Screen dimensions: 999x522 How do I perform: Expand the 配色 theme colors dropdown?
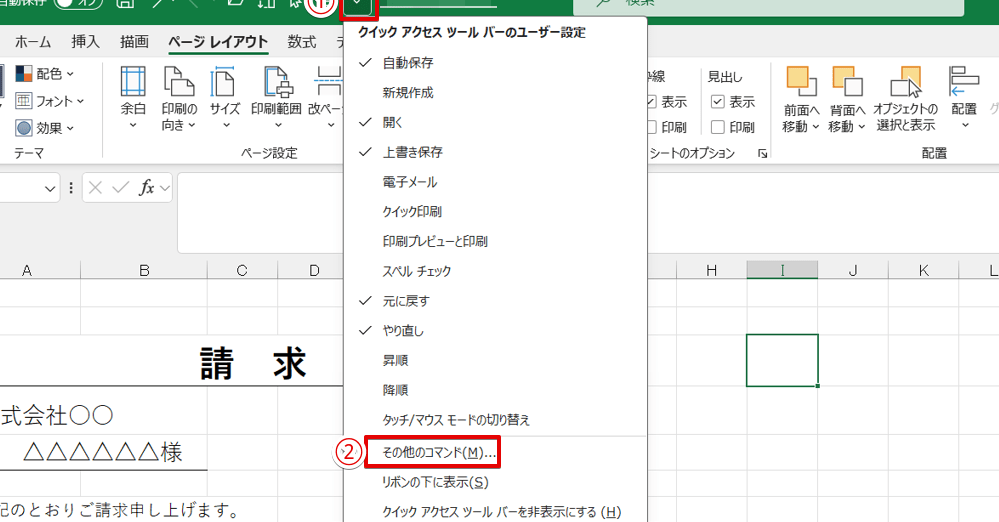(x=46, y=74)
